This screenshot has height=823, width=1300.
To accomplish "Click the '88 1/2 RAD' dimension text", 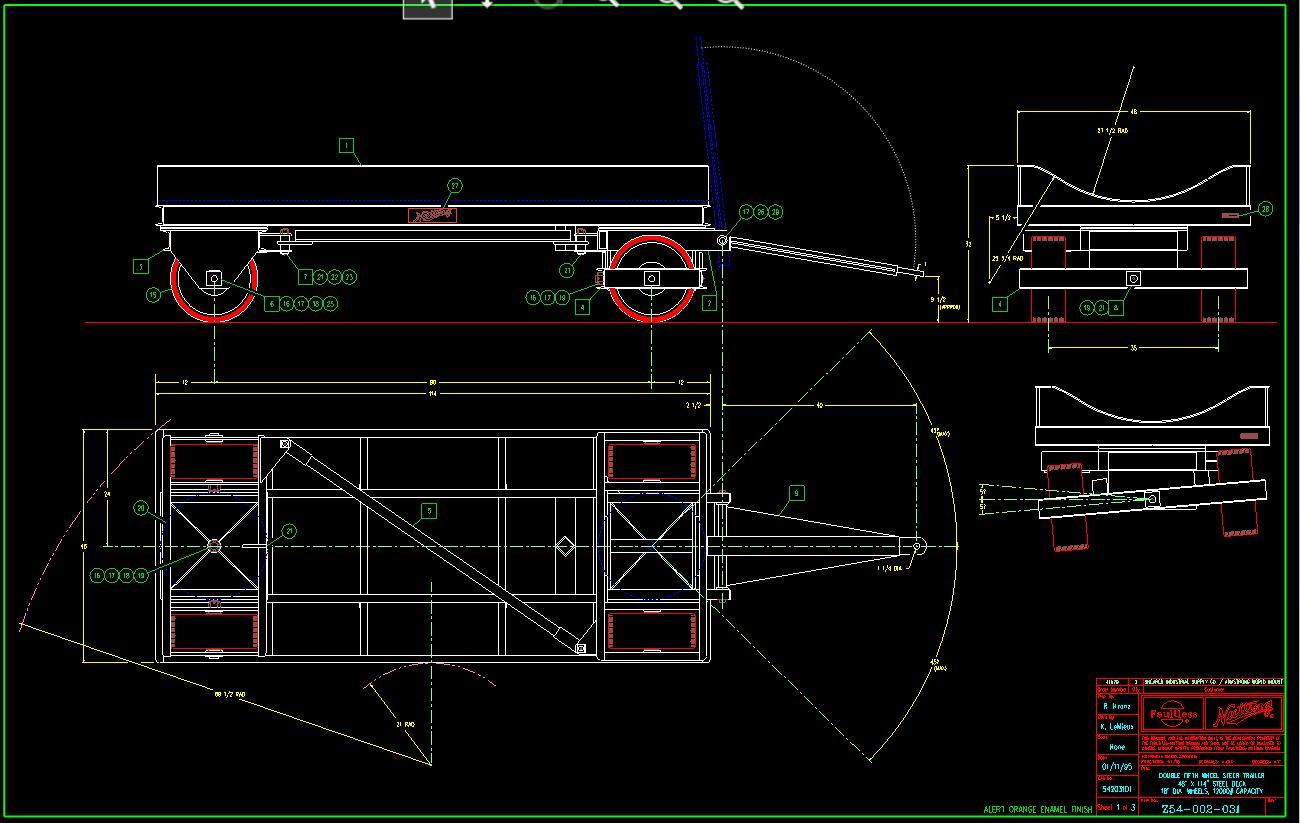I will 230,693.
